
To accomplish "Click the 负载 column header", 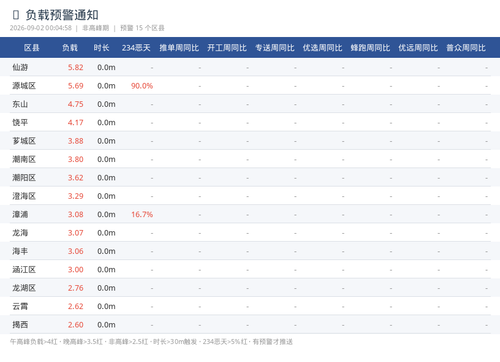I will tap(70, 48).
